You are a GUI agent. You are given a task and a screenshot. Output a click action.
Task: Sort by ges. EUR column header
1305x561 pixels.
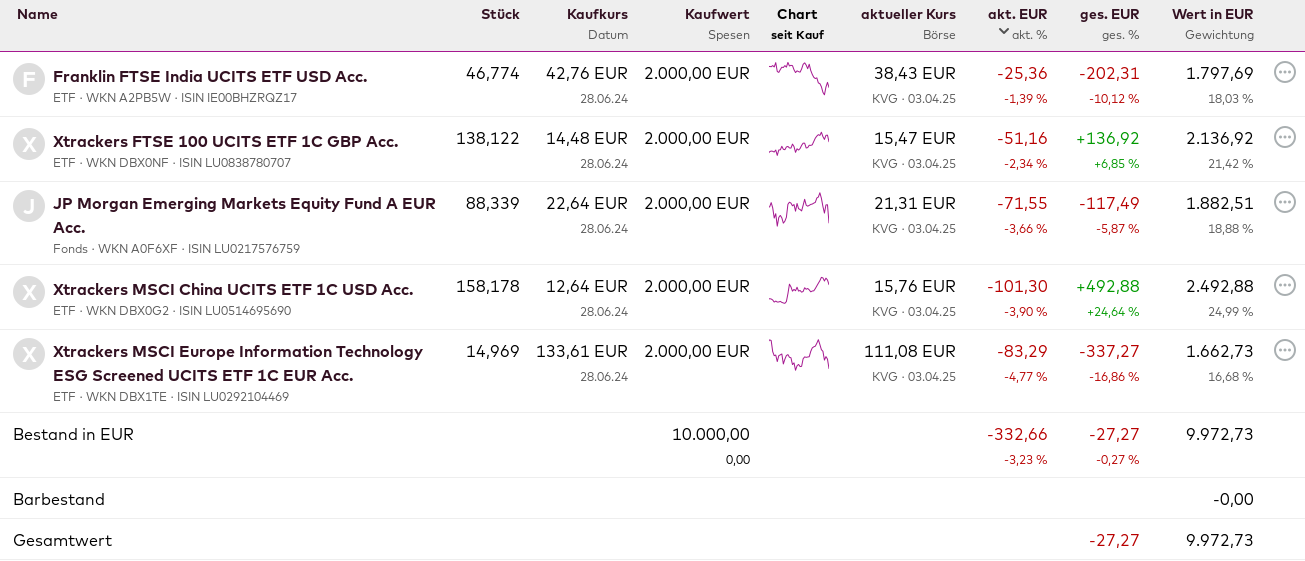pyautogui.click(x=1109, y=14)
